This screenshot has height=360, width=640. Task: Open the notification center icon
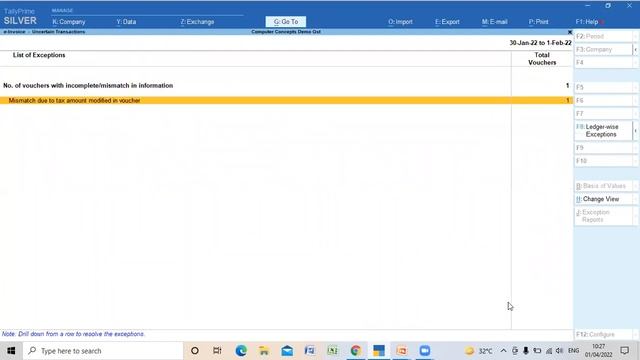(624, 351)
